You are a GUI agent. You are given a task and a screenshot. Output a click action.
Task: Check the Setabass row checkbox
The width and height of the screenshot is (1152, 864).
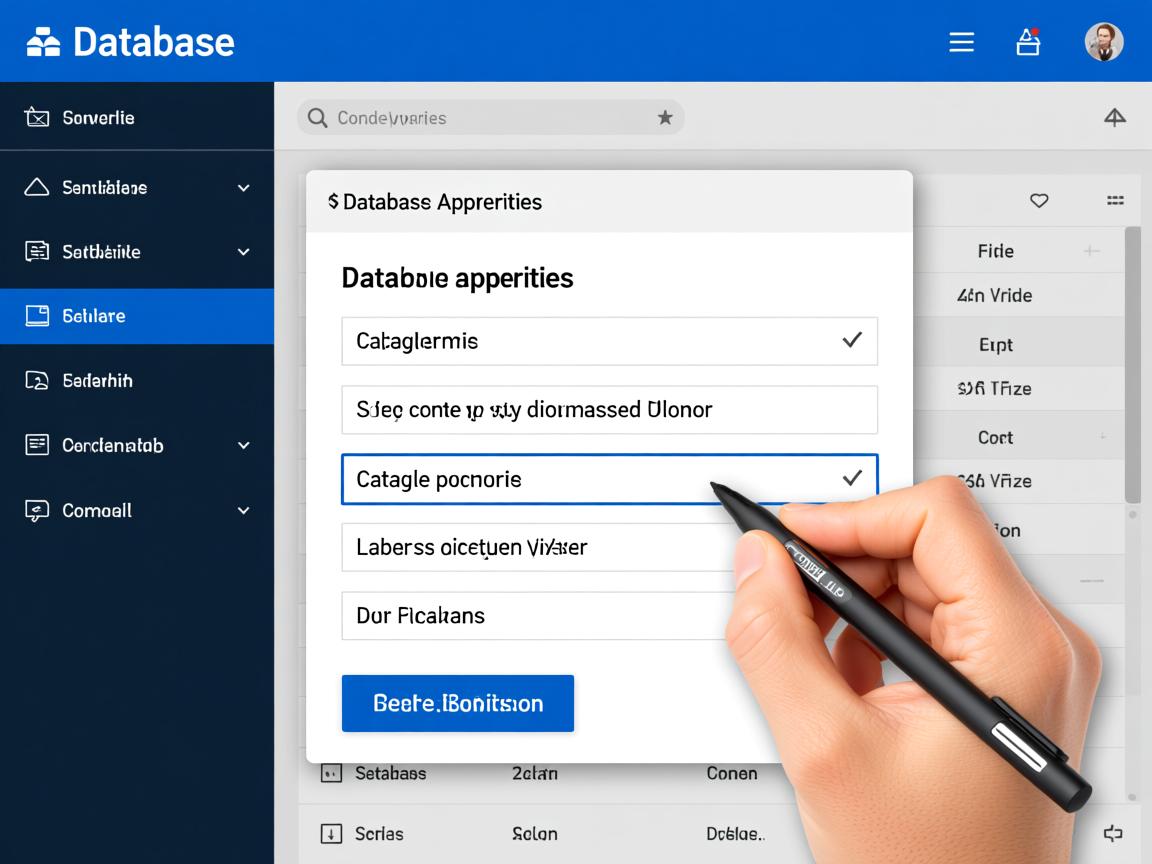pyautogui.click(x=330, y=773)
